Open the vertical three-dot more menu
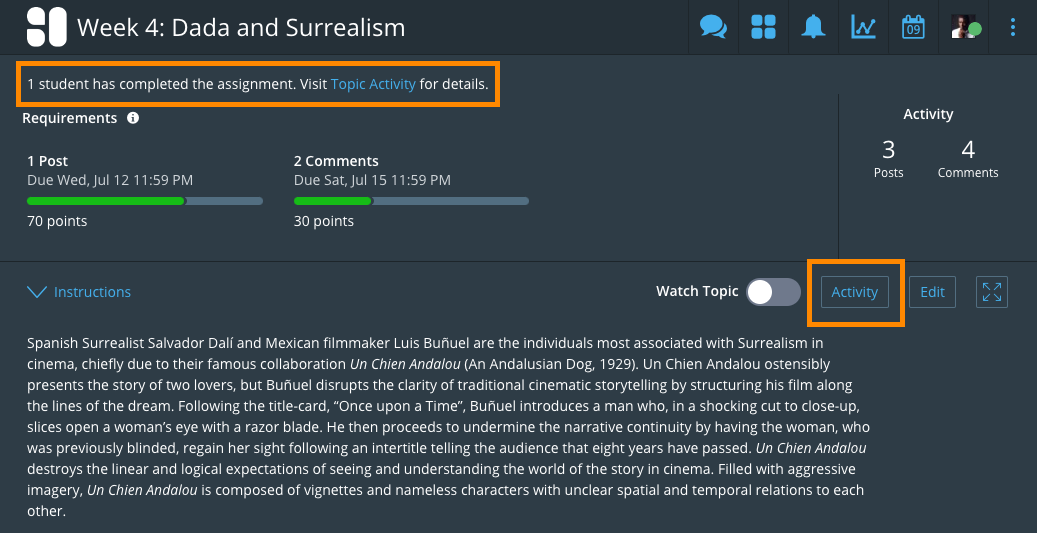 [x=1013, y=27]
